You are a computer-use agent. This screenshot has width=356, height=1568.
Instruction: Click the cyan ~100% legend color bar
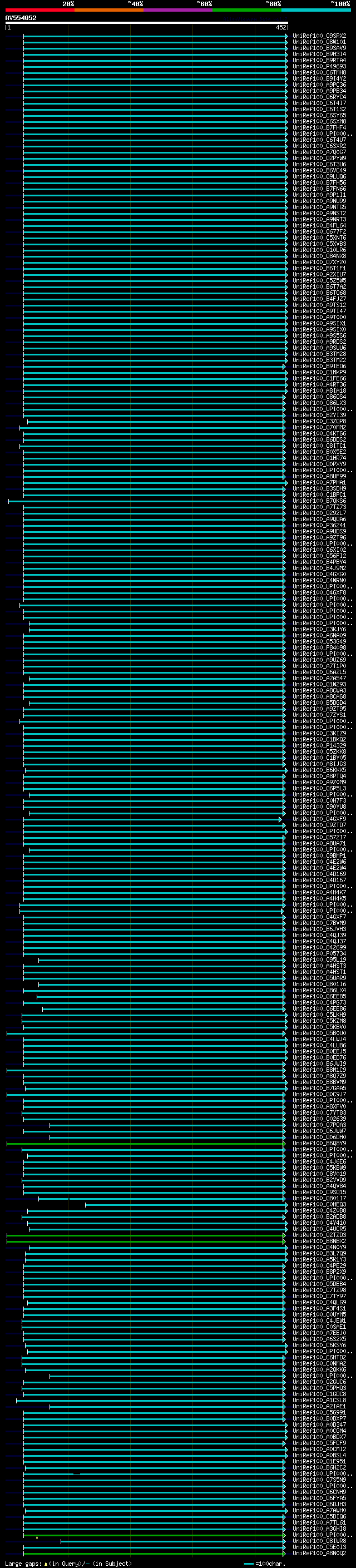316,10
